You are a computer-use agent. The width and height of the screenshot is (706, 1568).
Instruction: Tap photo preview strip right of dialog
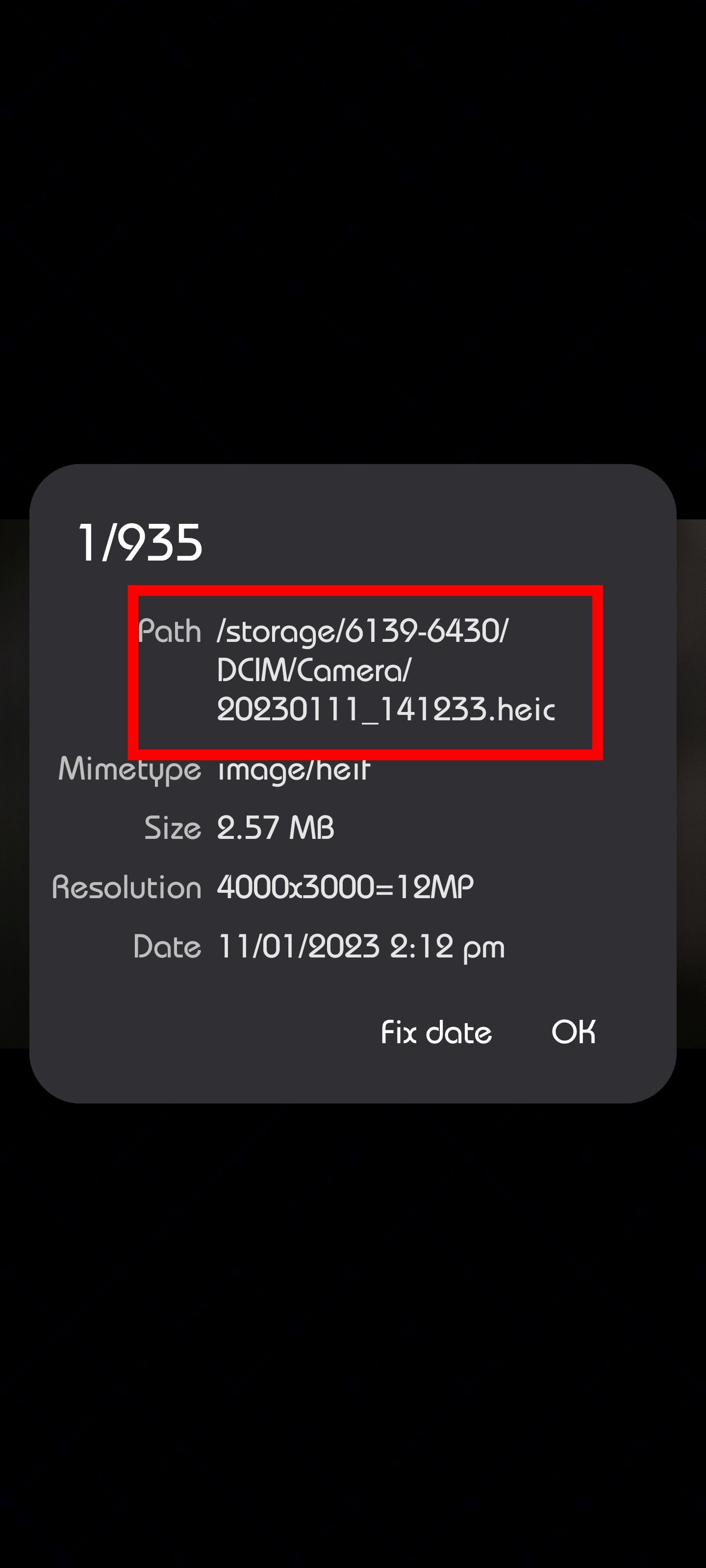click(x=691, y=784)
